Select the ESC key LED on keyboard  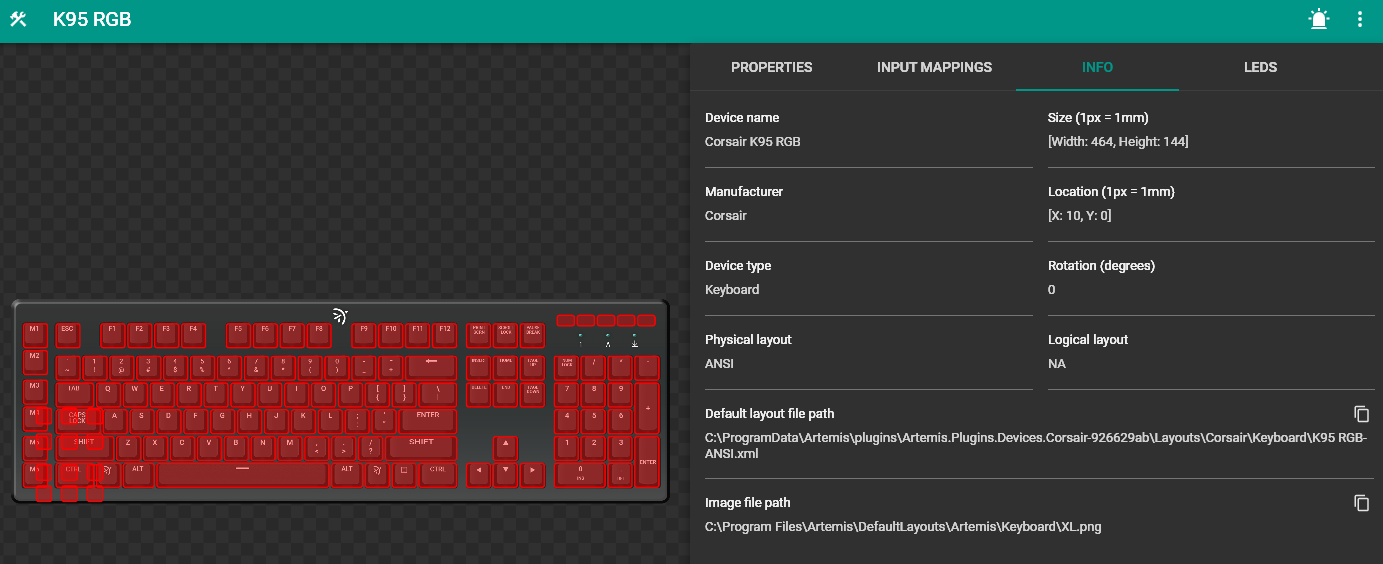(67, 334)
